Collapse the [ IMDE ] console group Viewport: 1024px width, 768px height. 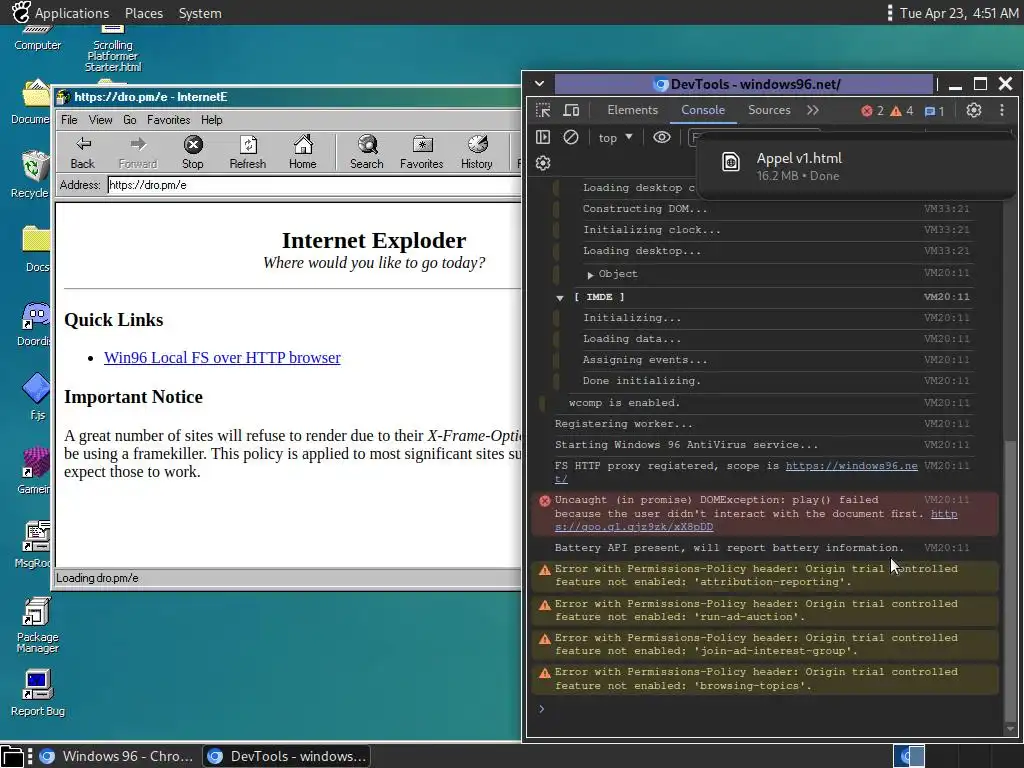pos(560,297)
